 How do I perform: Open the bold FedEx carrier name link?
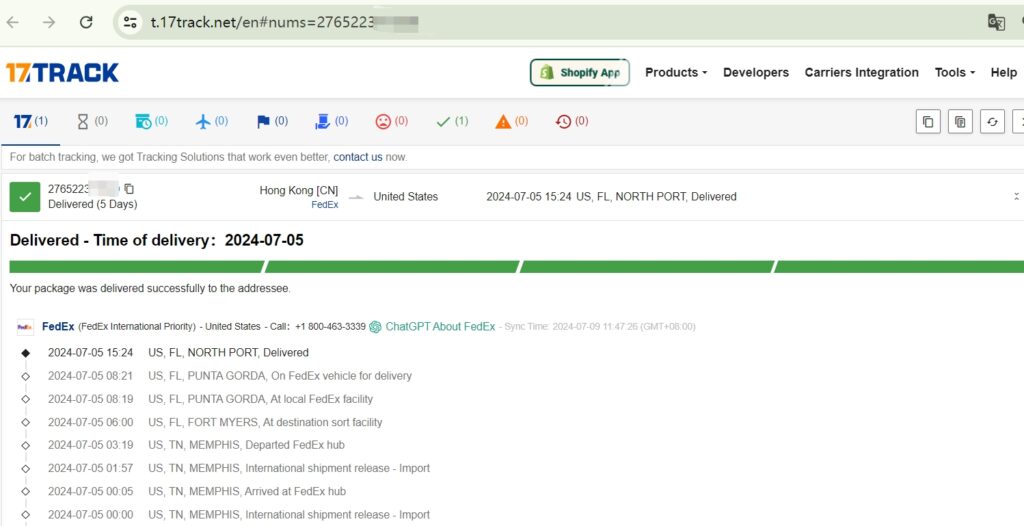58,327
